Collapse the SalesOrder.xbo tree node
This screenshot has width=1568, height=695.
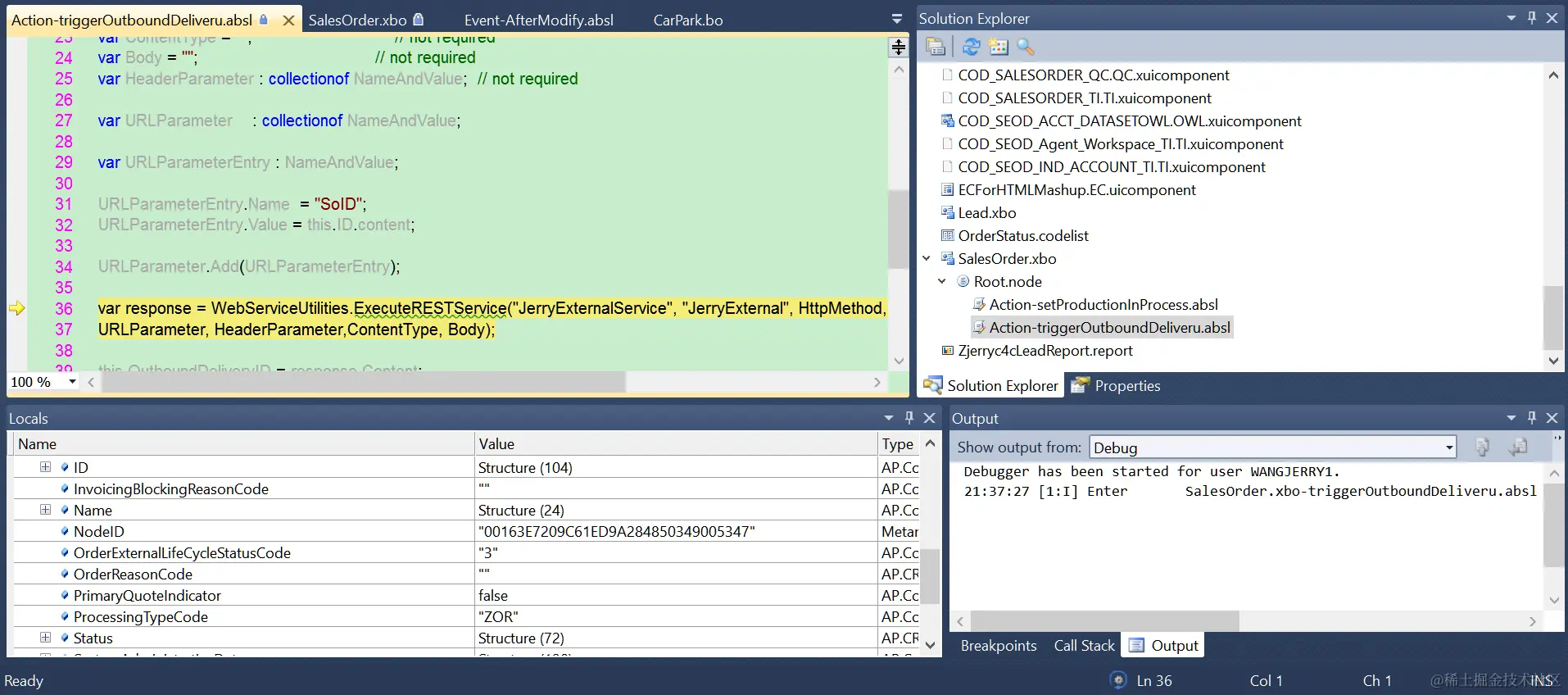tap(927, 258)
